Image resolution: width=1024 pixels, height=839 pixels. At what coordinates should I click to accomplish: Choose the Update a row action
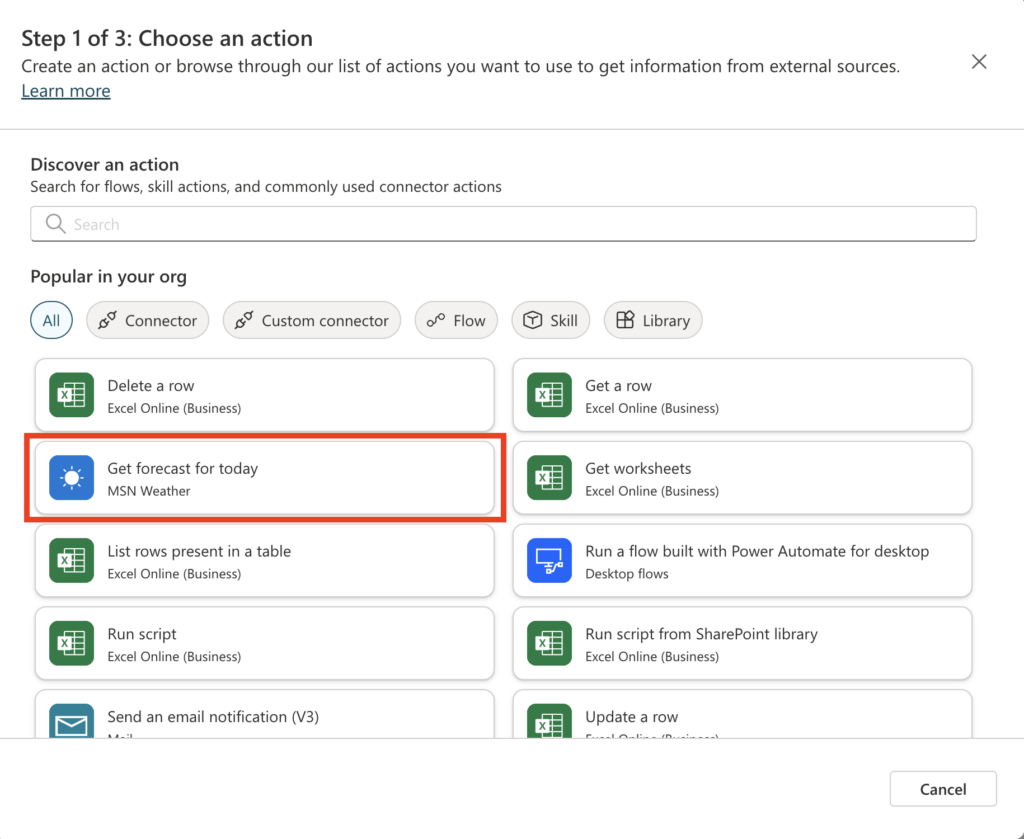click(x=742, y=718)
